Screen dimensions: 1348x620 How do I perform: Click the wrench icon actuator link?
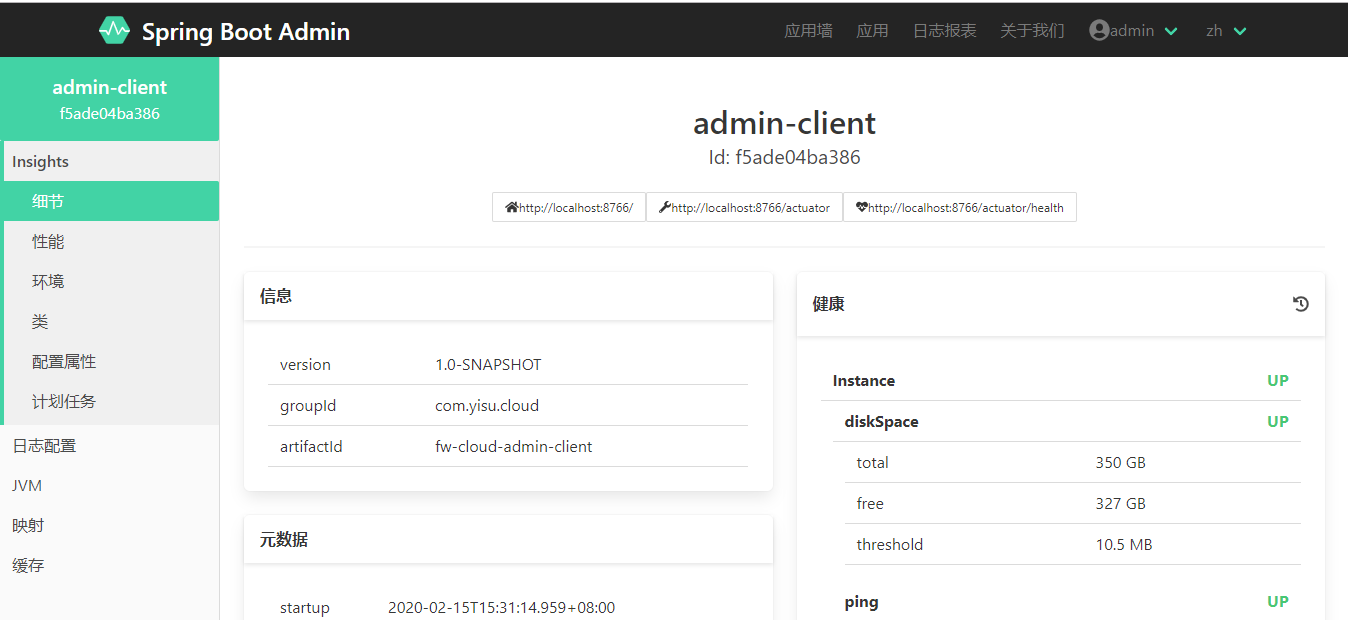(x=665, y=208)
